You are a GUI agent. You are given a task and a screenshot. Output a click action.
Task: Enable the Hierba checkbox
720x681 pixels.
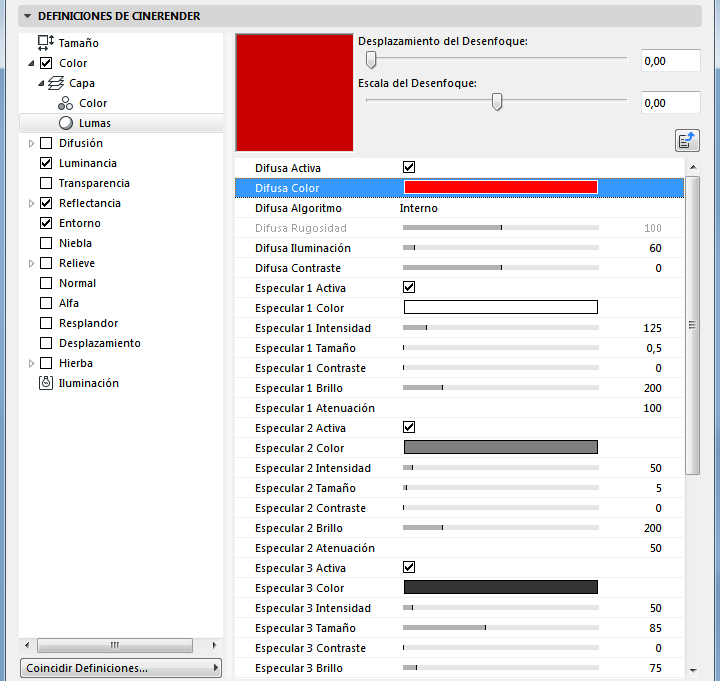pos(46,363)
